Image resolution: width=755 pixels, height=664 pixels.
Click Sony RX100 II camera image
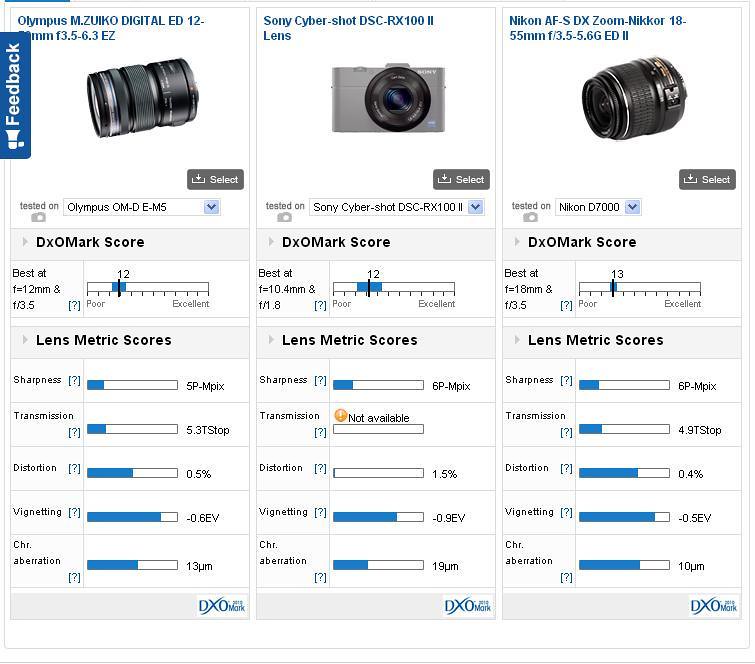click(x=389, y=99)
